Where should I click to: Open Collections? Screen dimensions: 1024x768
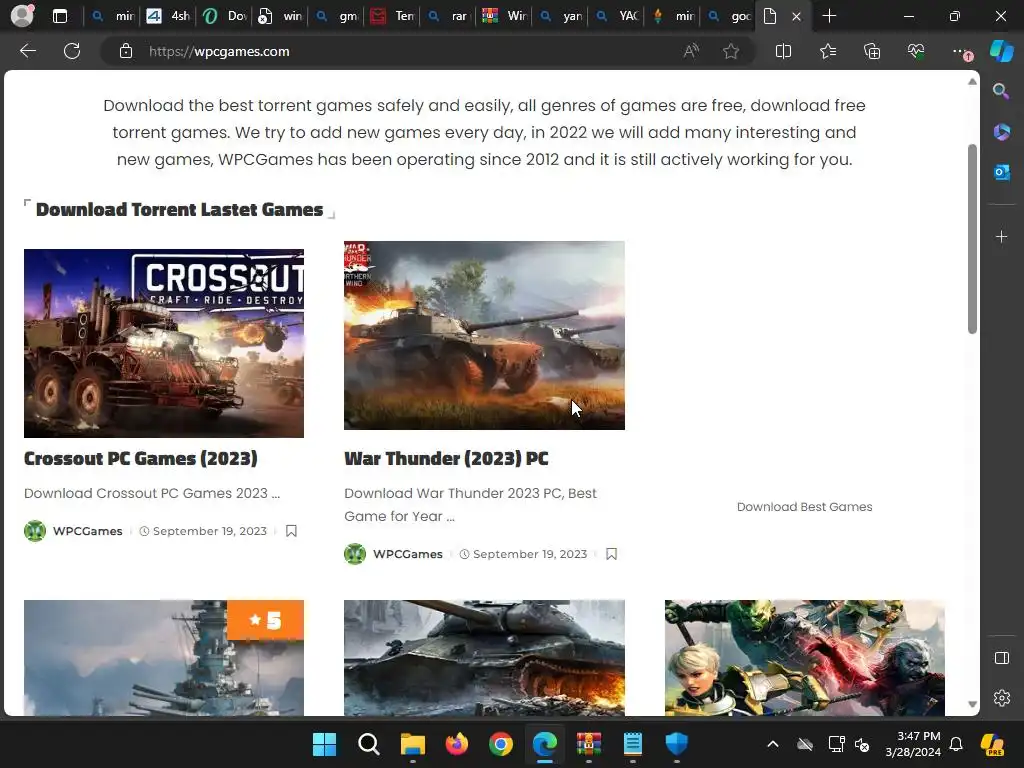point(872,51)
